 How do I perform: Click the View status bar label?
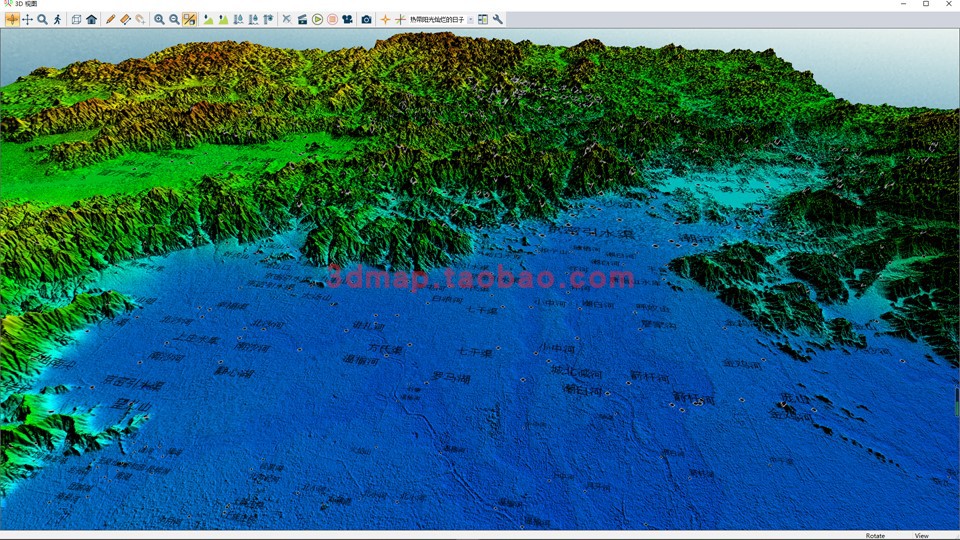point(921,536)
